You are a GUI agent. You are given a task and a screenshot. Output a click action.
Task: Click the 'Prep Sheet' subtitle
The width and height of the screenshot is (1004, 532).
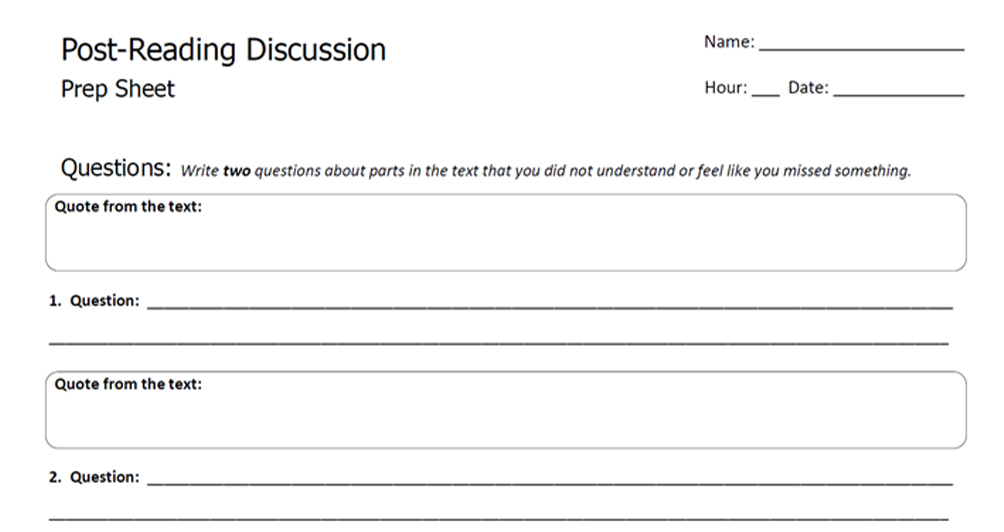118,89
